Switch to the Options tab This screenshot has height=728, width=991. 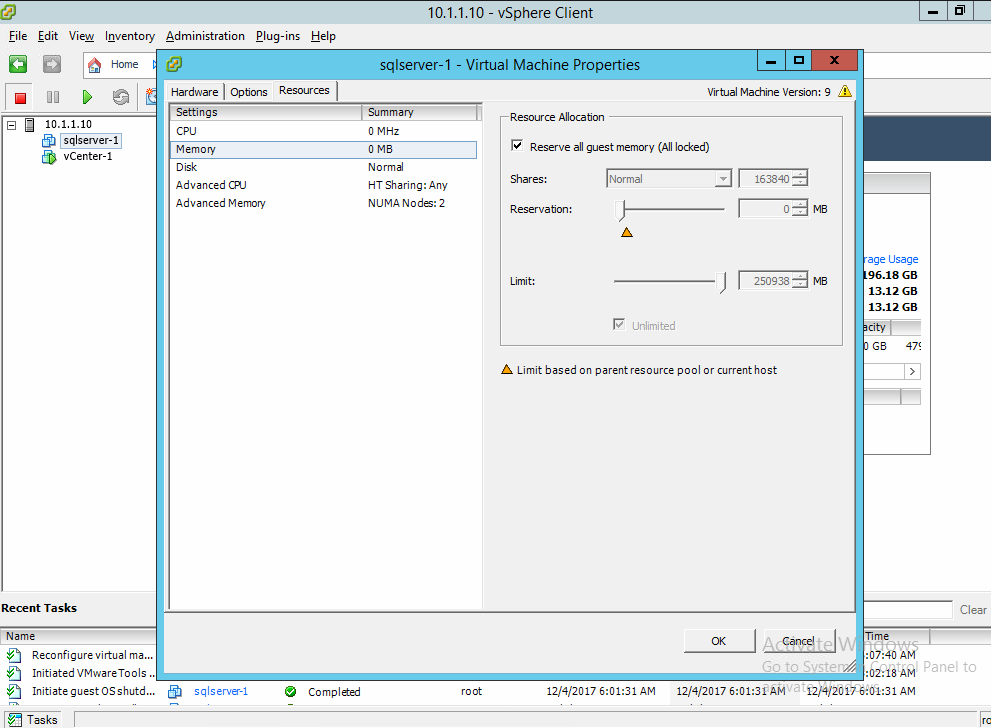click(x=249, y=92)
